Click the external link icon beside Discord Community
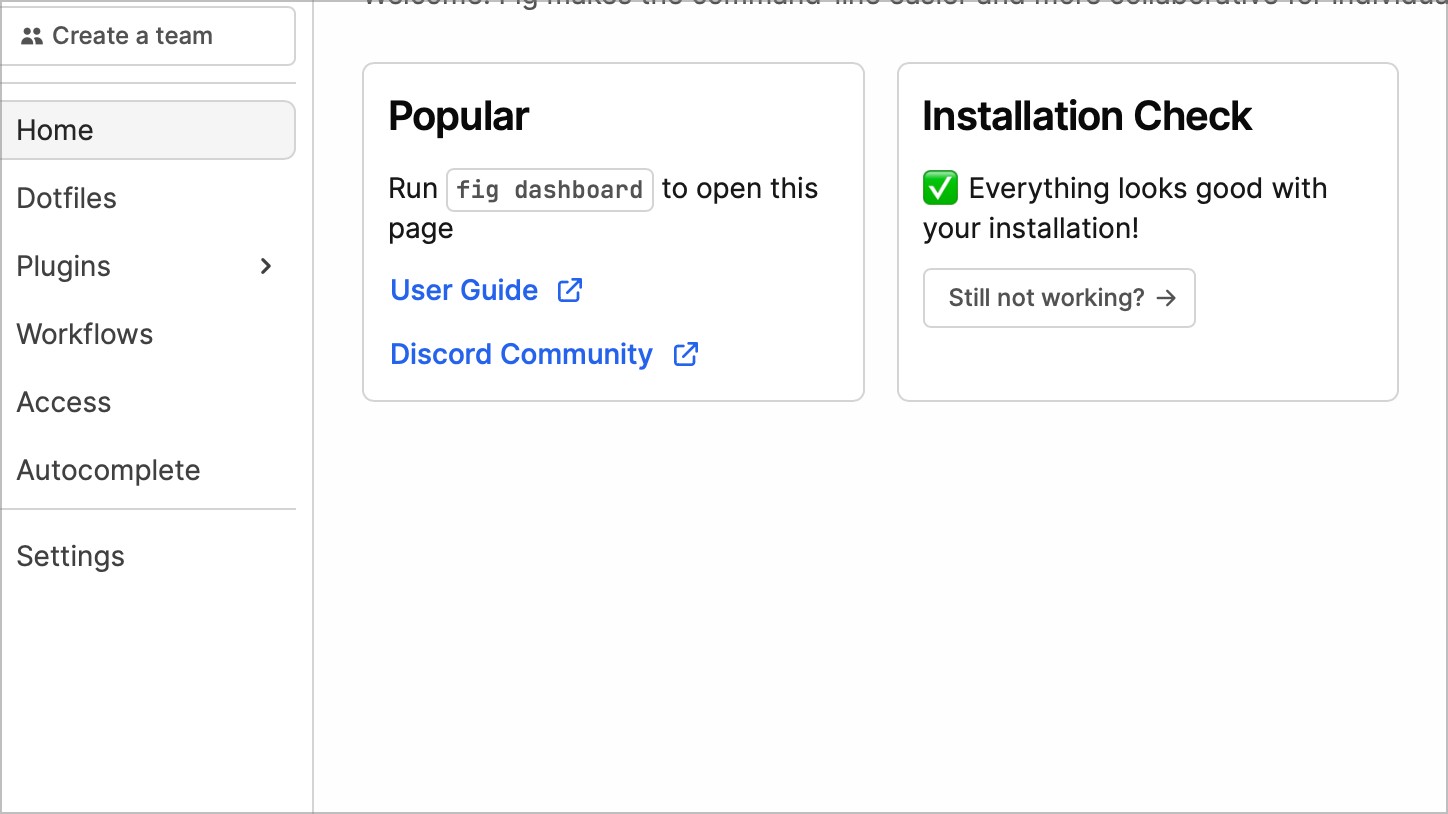The width and height of the screenshot is (1448, 814). [x=686, y=354]
